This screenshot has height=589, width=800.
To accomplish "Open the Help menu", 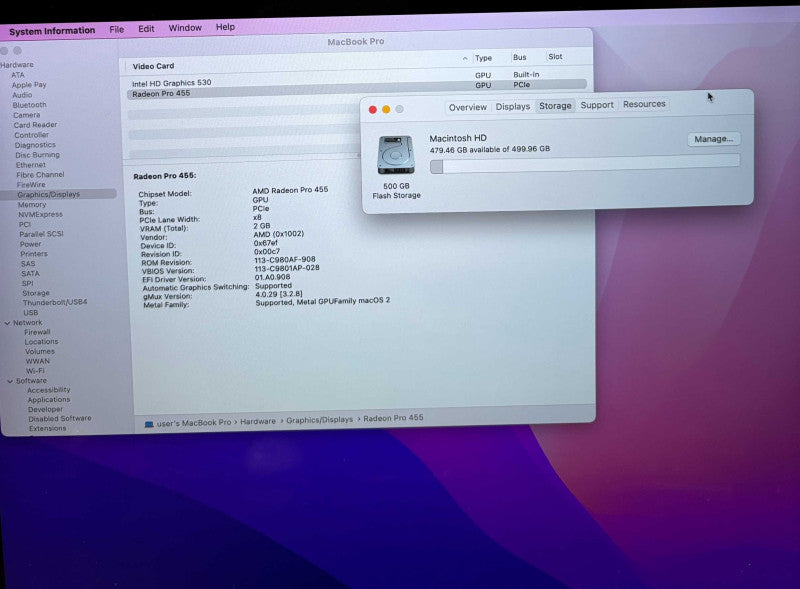I will [x=225, y=27].
